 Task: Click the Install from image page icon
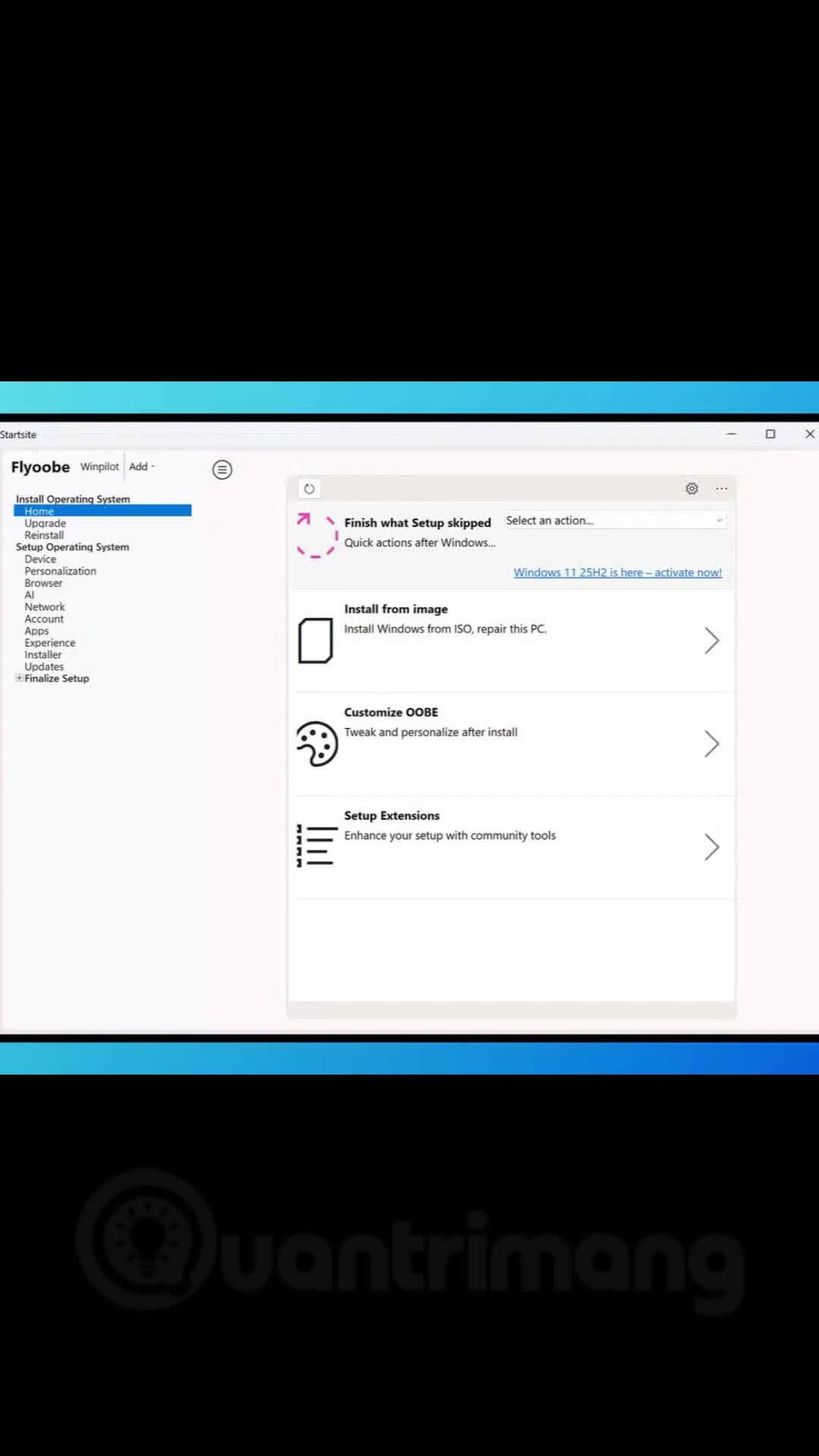pos(315,641)
